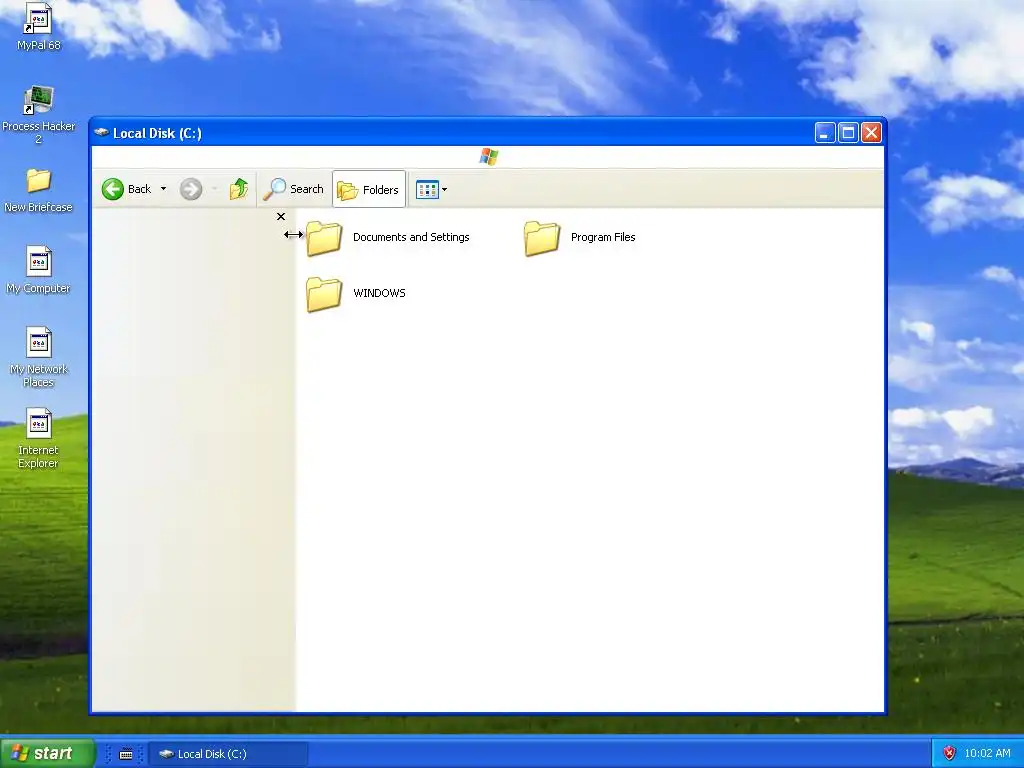
Task: Select the WINDOWS folder icon
Action: tap(324, 294)
